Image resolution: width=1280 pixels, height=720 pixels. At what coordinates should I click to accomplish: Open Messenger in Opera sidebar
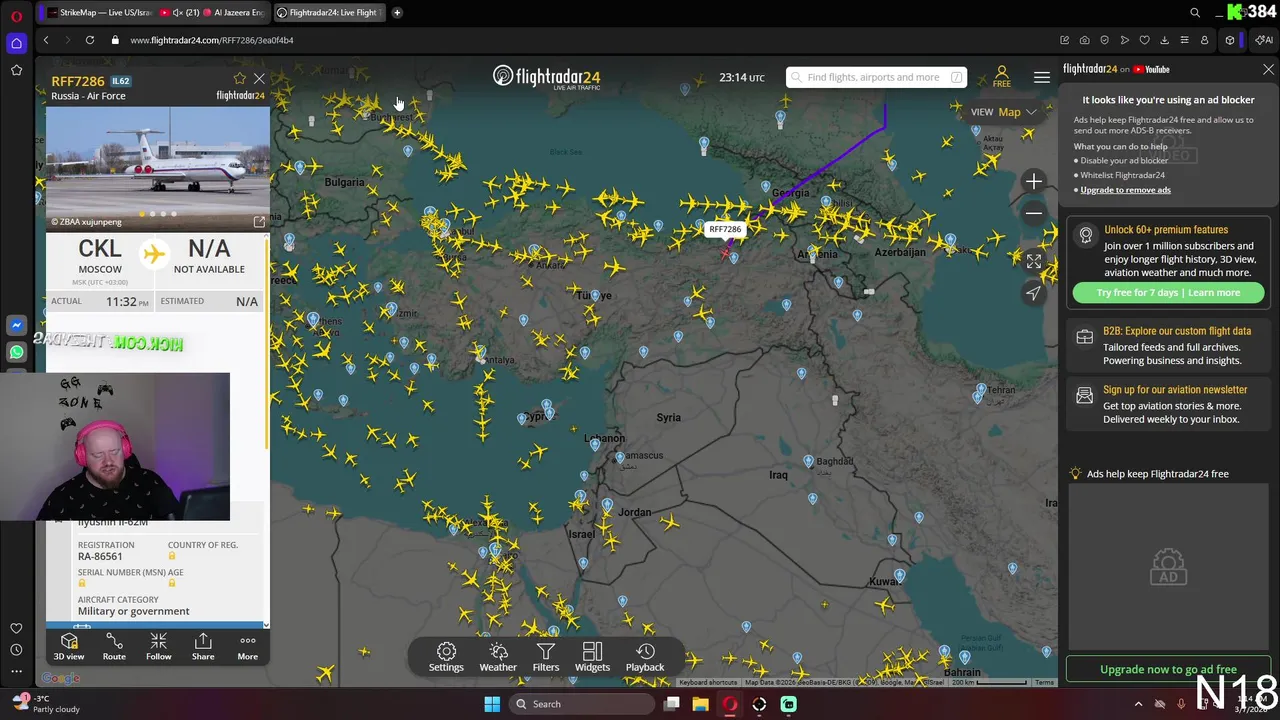click(16, 325)
